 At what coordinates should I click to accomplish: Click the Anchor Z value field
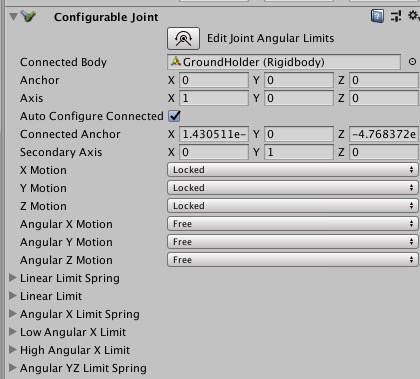[x=384, y=80]
